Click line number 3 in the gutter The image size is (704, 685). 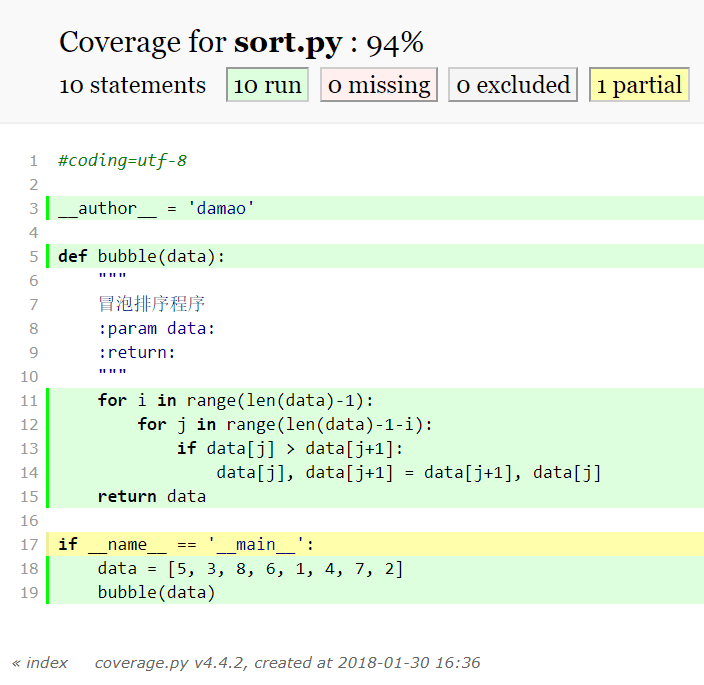pos(34,208)
